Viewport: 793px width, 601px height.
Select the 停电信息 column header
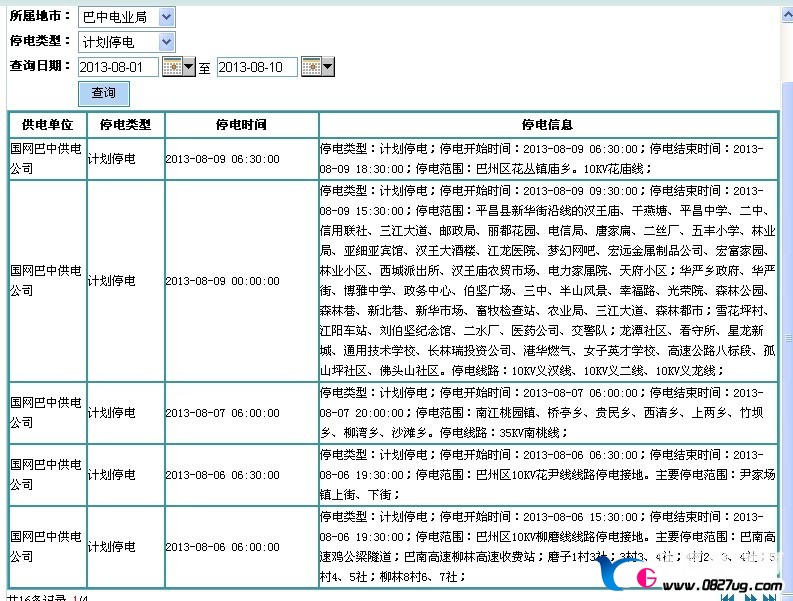(x=547, y=125)
